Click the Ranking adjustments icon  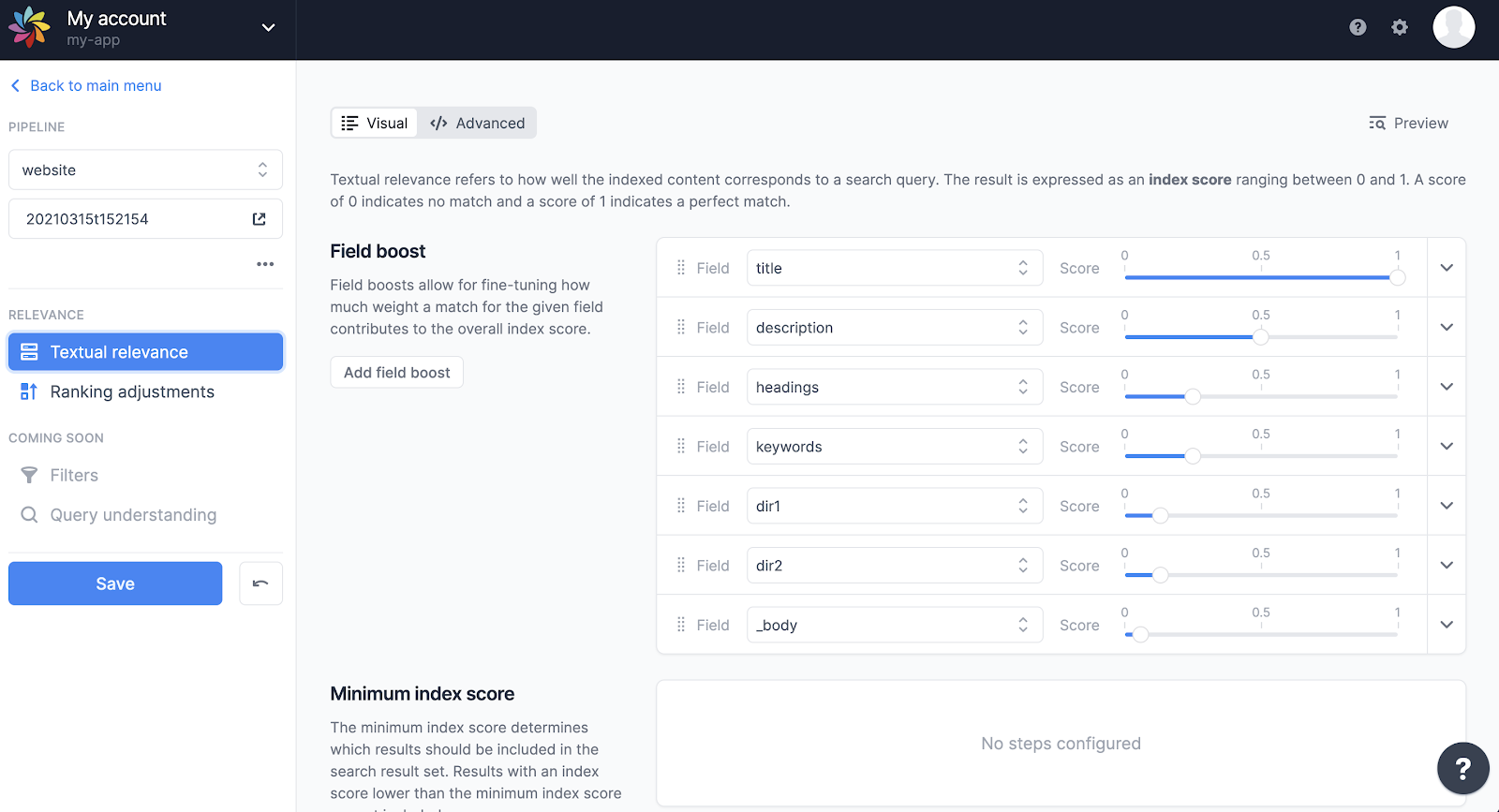pyautogui.click(x=29, y=391)
